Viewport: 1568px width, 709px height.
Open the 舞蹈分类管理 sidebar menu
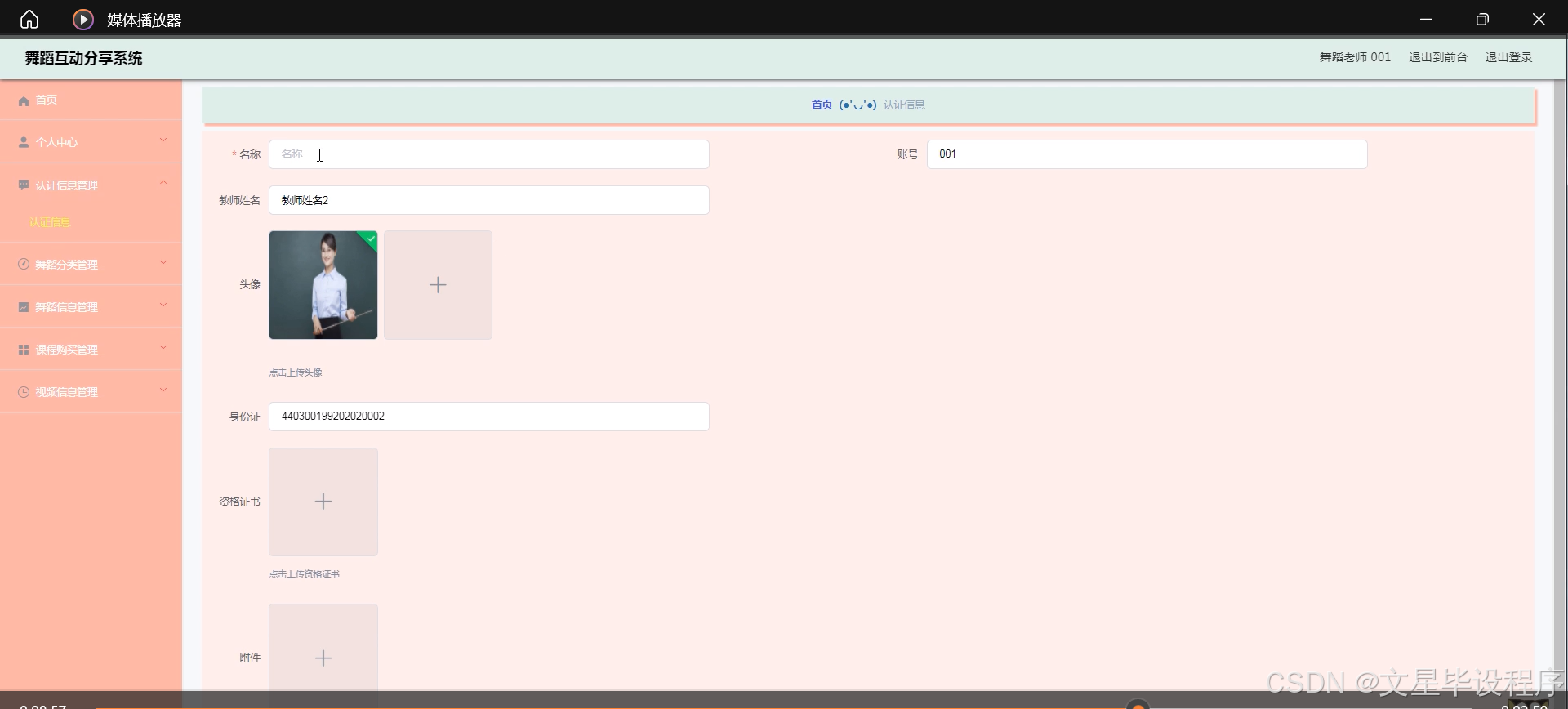tap(91, 264)
